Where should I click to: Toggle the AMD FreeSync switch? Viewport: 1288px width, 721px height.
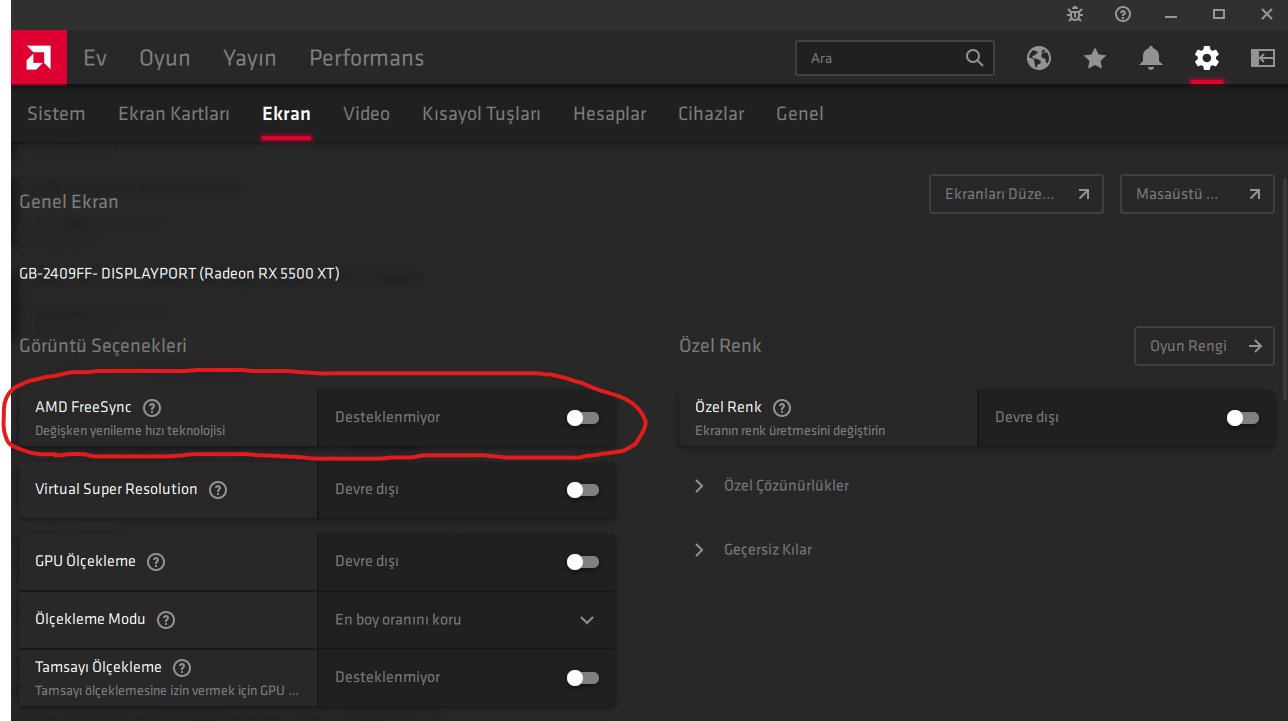(x=582, y=418)
